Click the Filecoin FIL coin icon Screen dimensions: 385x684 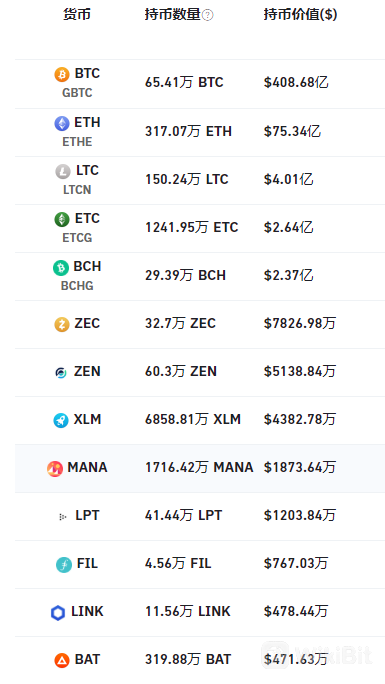point(64,565)
